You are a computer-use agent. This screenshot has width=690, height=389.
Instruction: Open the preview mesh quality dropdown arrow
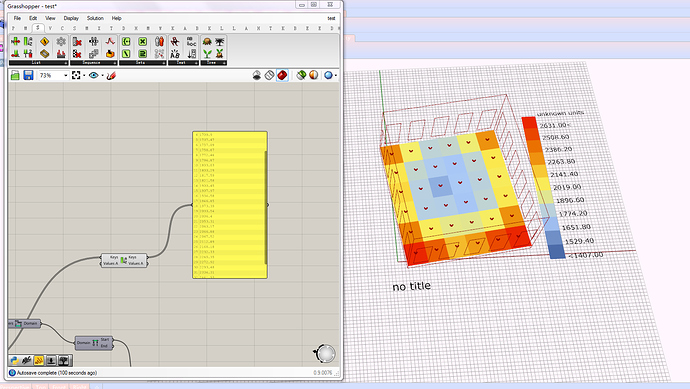336,76
